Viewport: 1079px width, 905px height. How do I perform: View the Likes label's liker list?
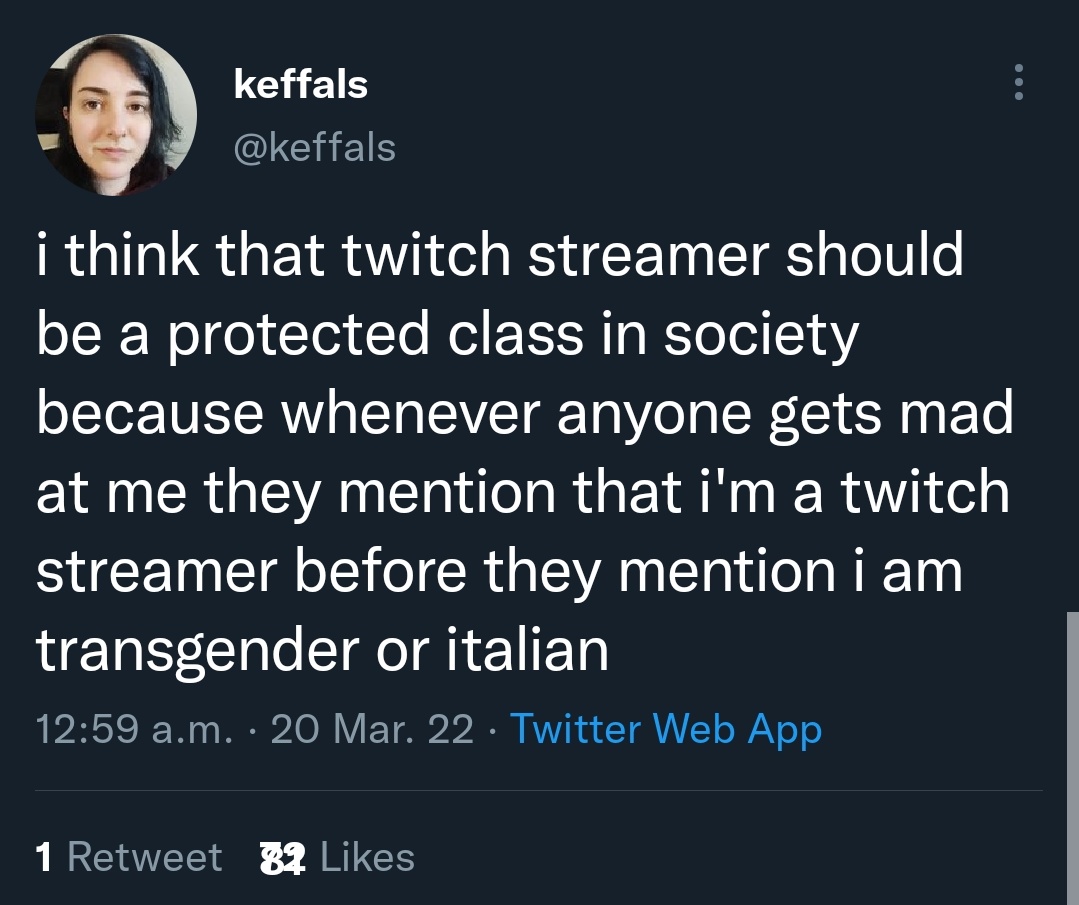coord(367,857)
